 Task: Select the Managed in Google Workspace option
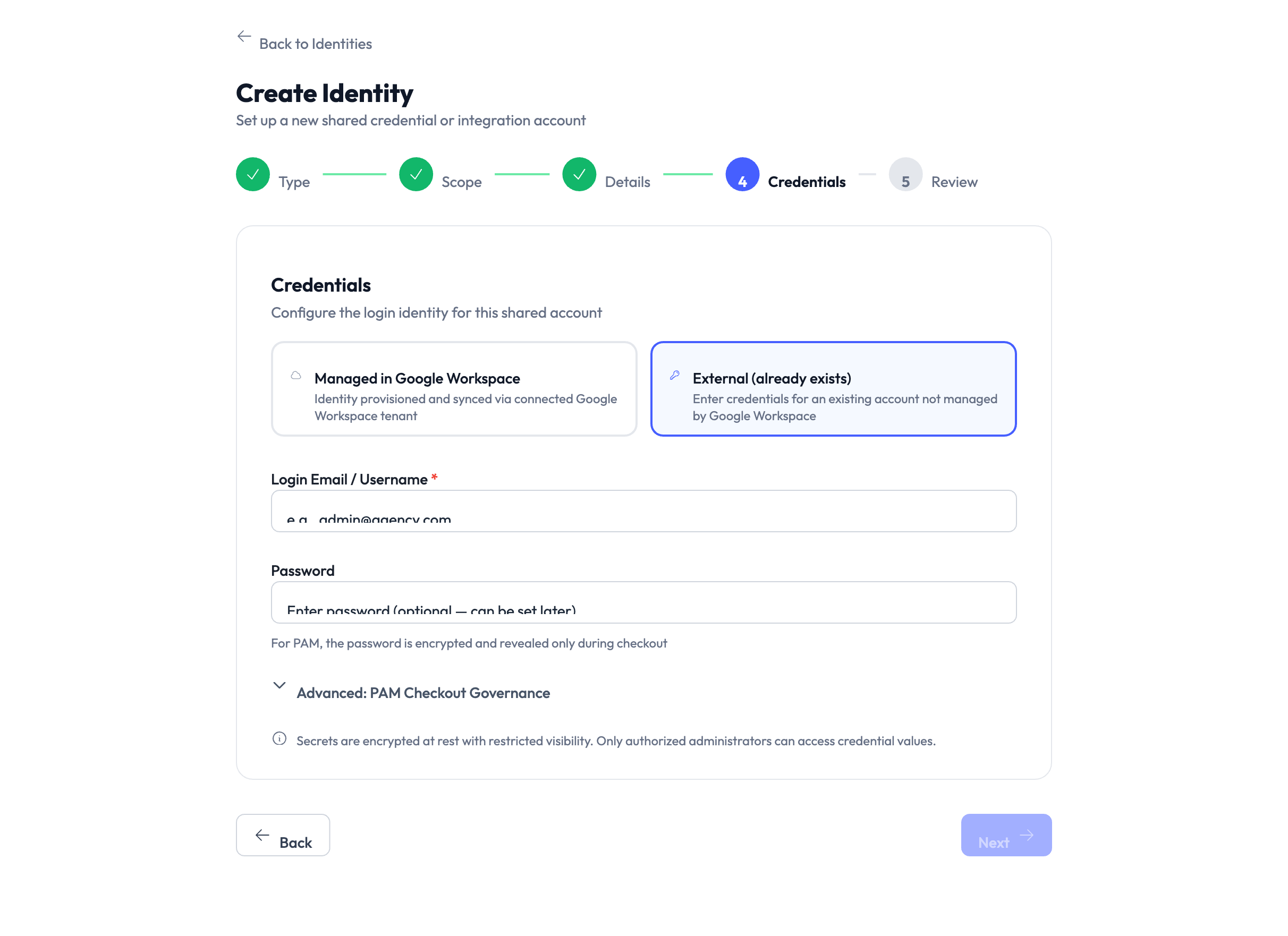454,389
